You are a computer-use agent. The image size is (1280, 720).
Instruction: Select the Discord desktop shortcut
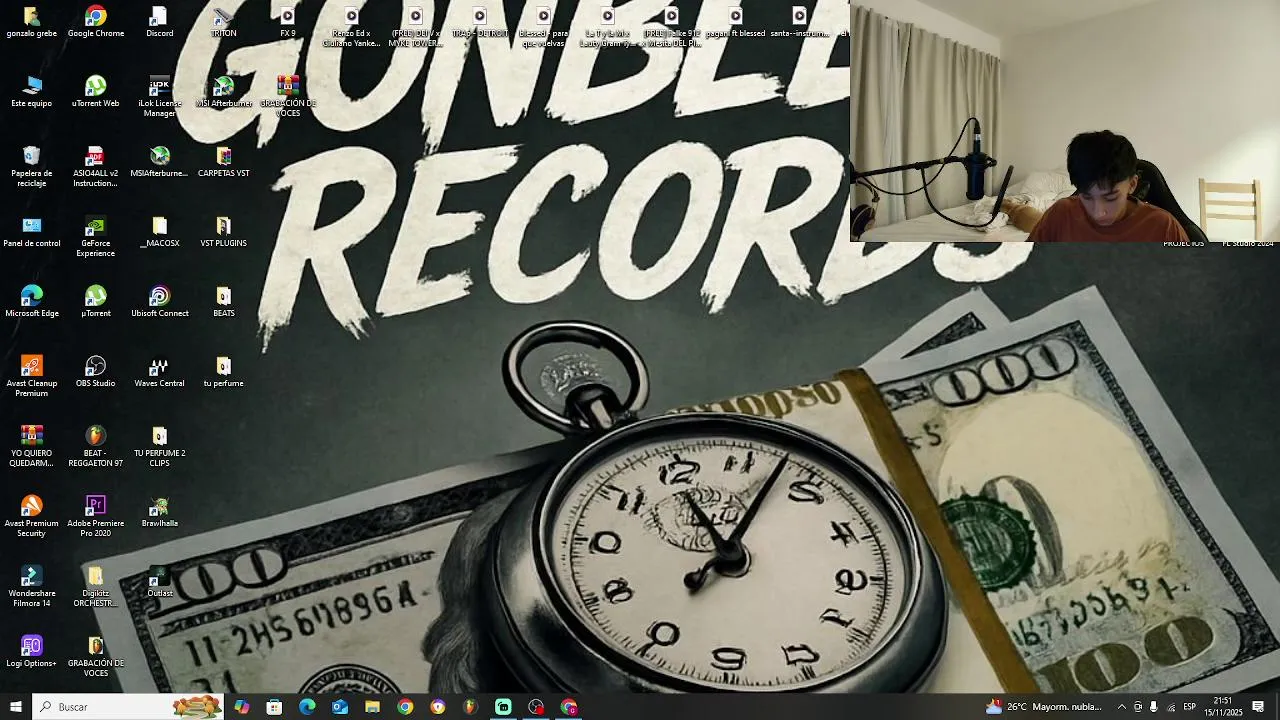(159, 22)
